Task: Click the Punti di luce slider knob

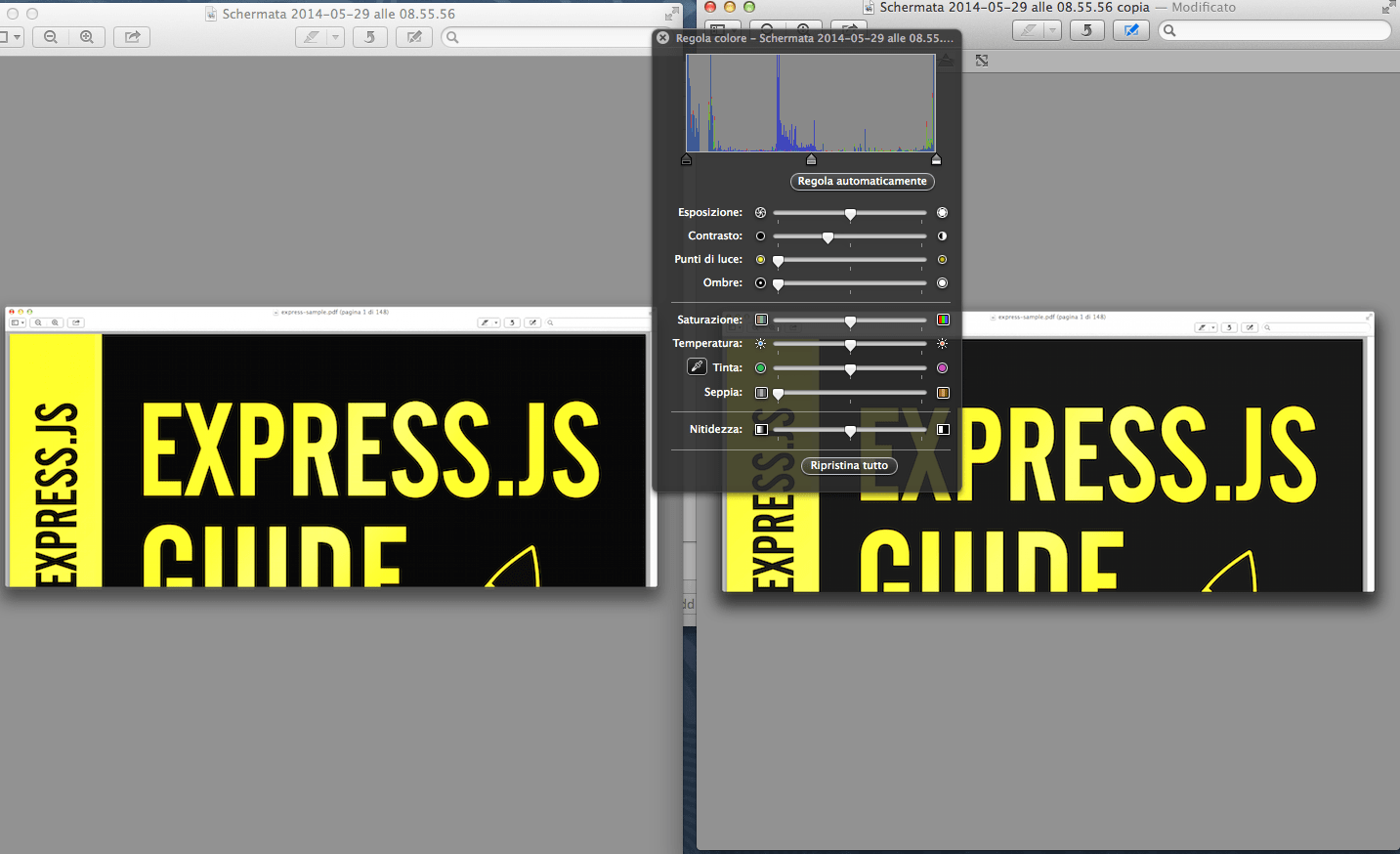Action: (x=778, y=260)
